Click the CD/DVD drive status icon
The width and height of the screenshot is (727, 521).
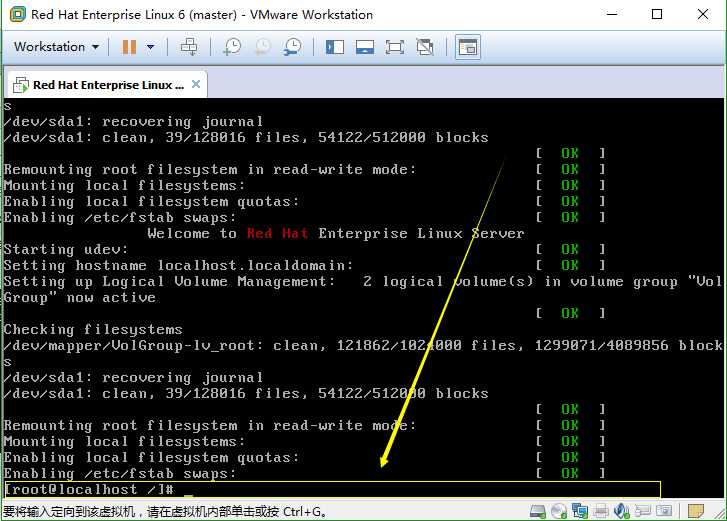[x=559, y=511]
